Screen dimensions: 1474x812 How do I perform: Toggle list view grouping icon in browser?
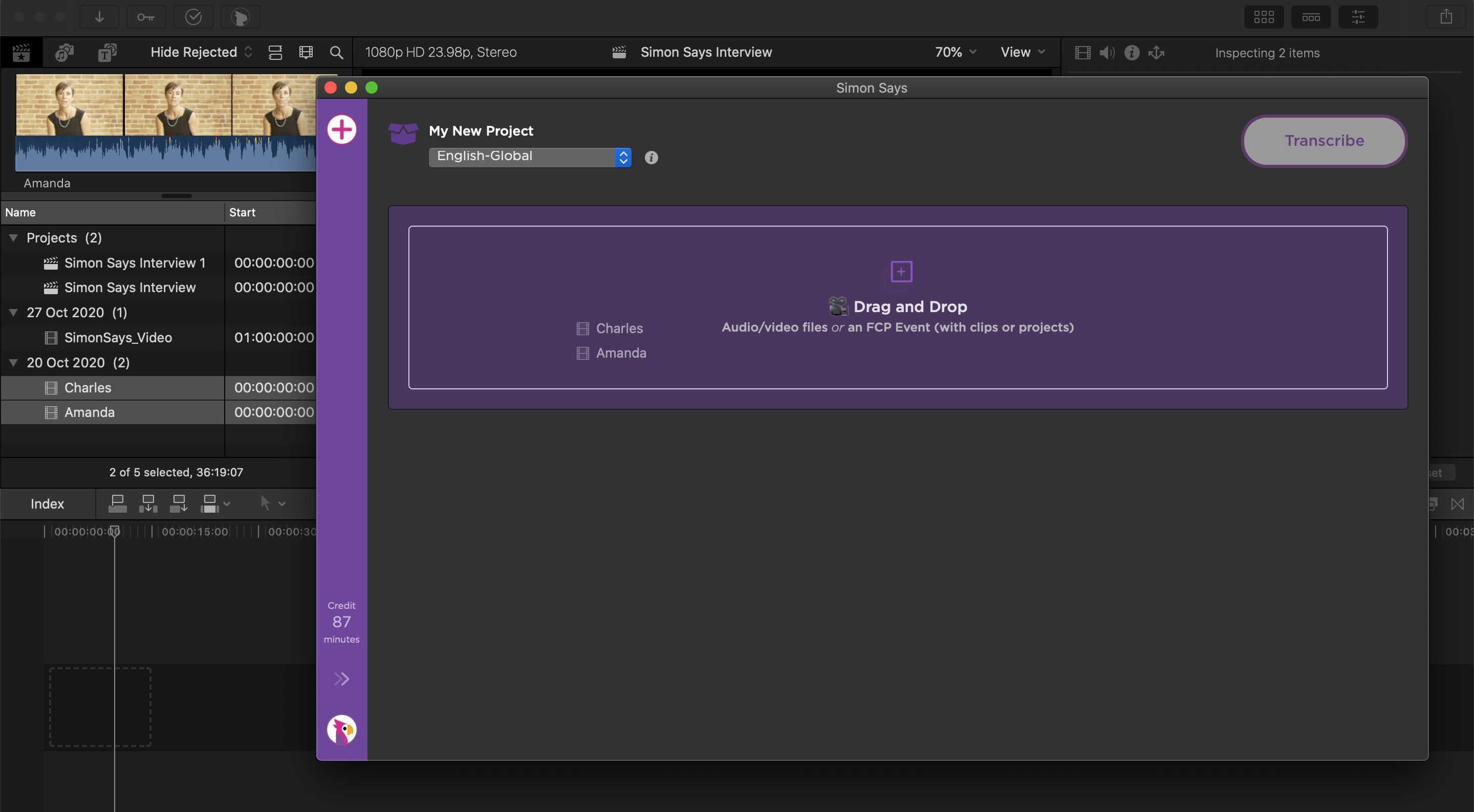click(275, 53)
